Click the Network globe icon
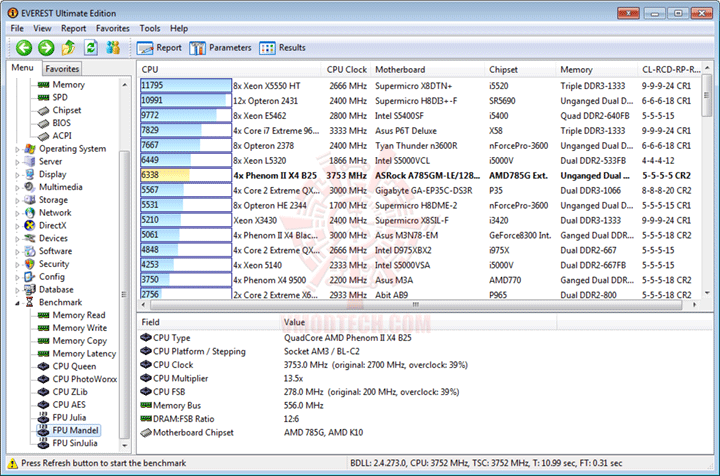 point(30,213)
